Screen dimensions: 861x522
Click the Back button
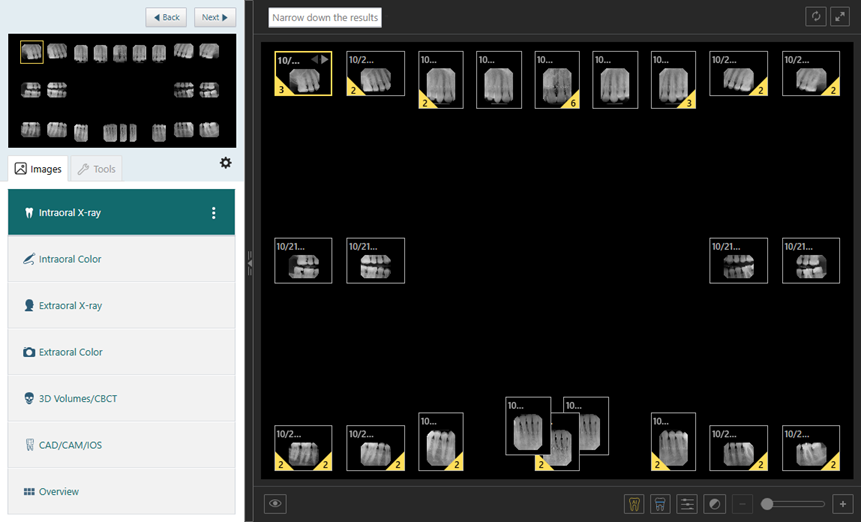click(x=166, y=17)
